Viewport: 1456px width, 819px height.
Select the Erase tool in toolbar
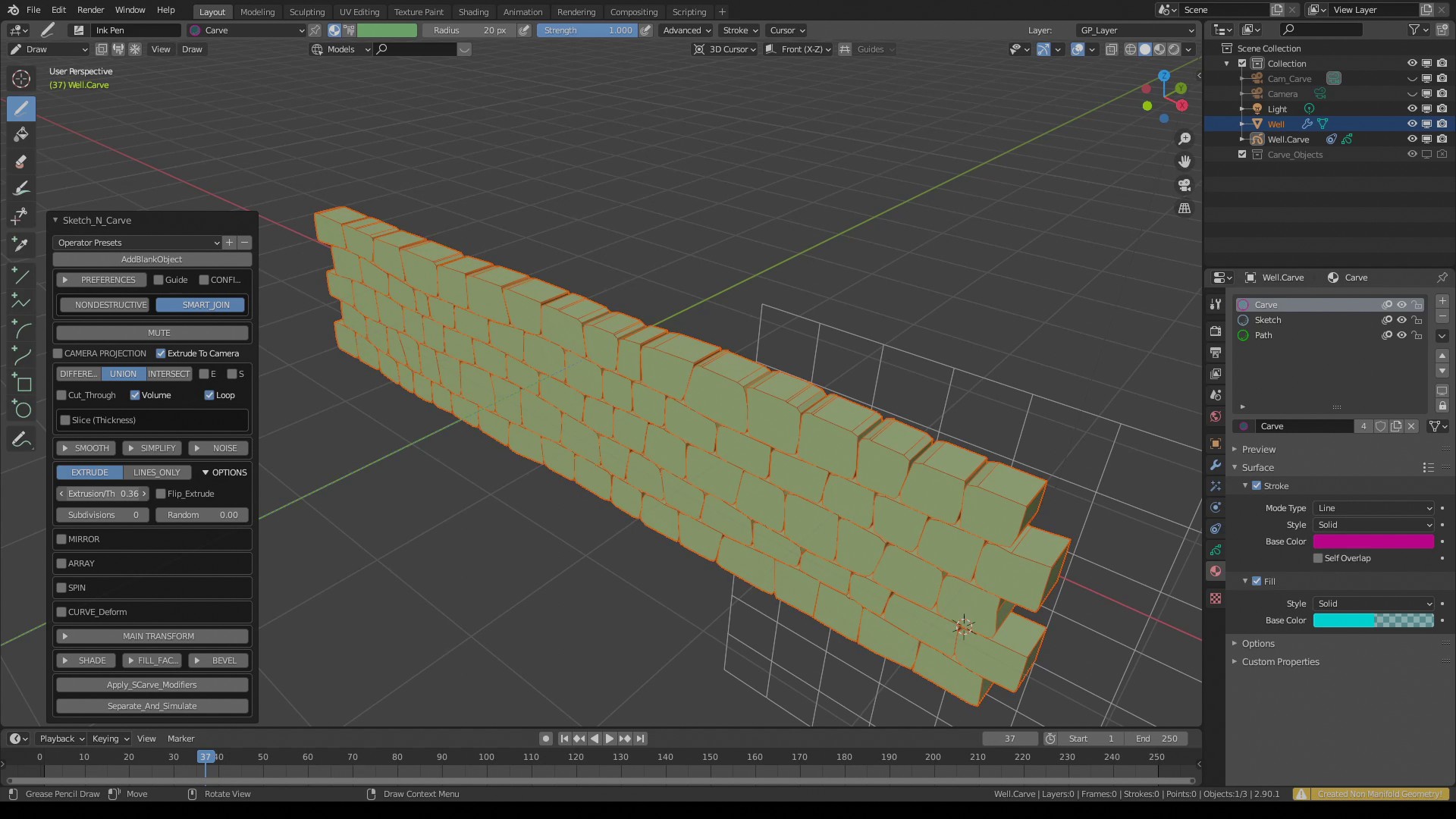coord(21,162)
